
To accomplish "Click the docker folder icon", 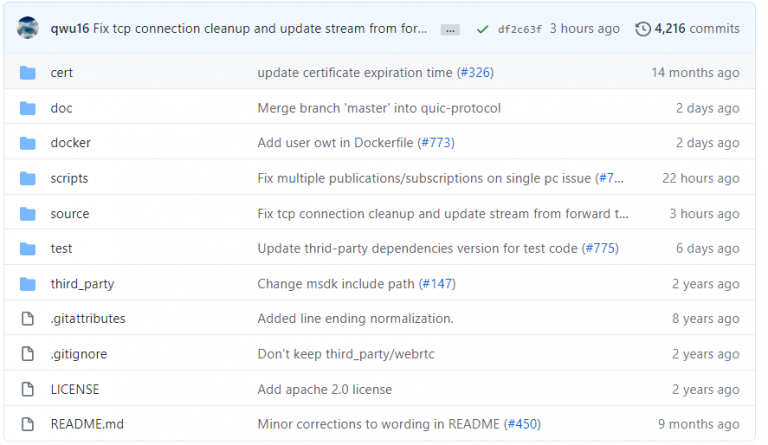I will [28, 143].
